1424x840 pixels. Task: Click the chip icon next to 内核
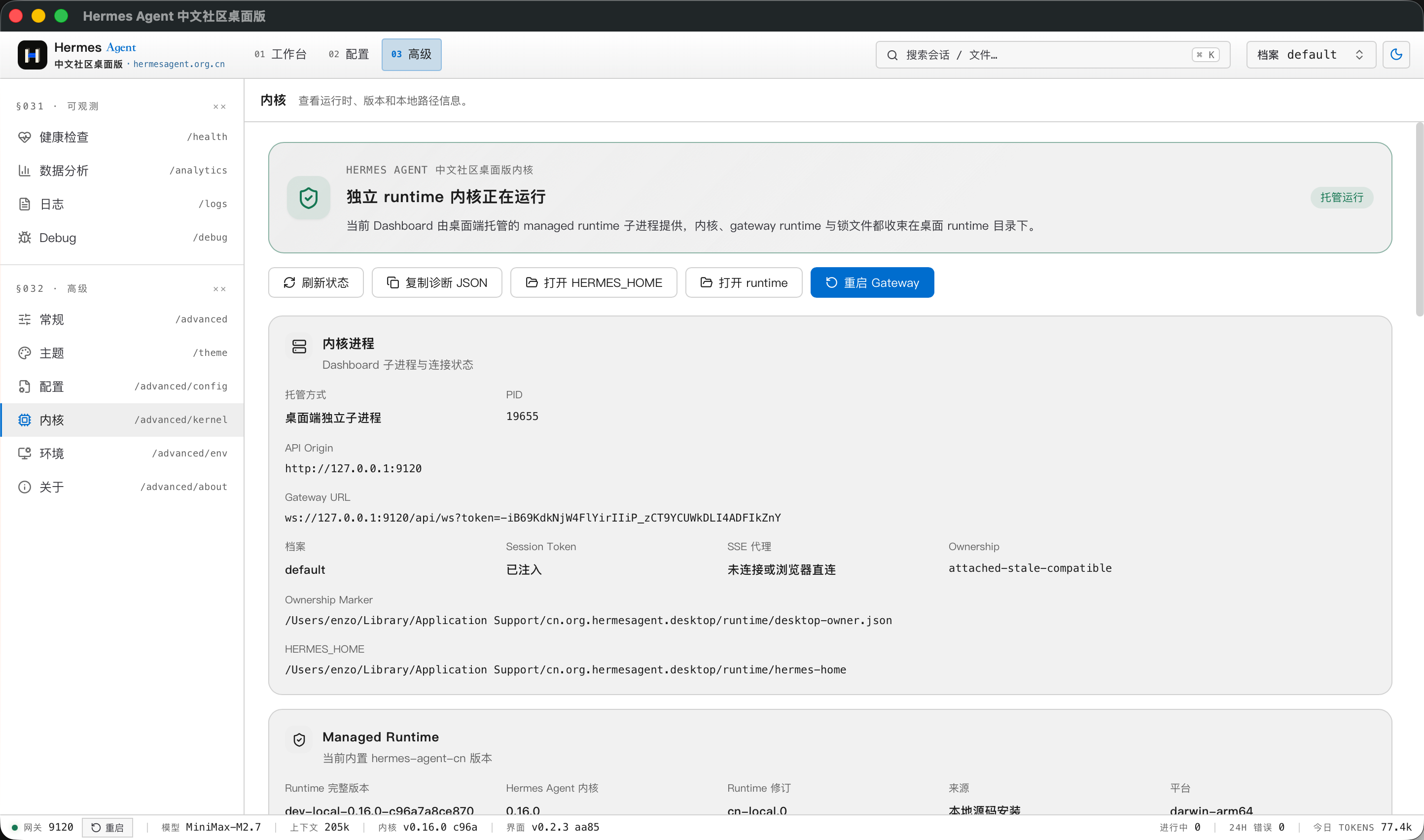(x=24, y=420)
